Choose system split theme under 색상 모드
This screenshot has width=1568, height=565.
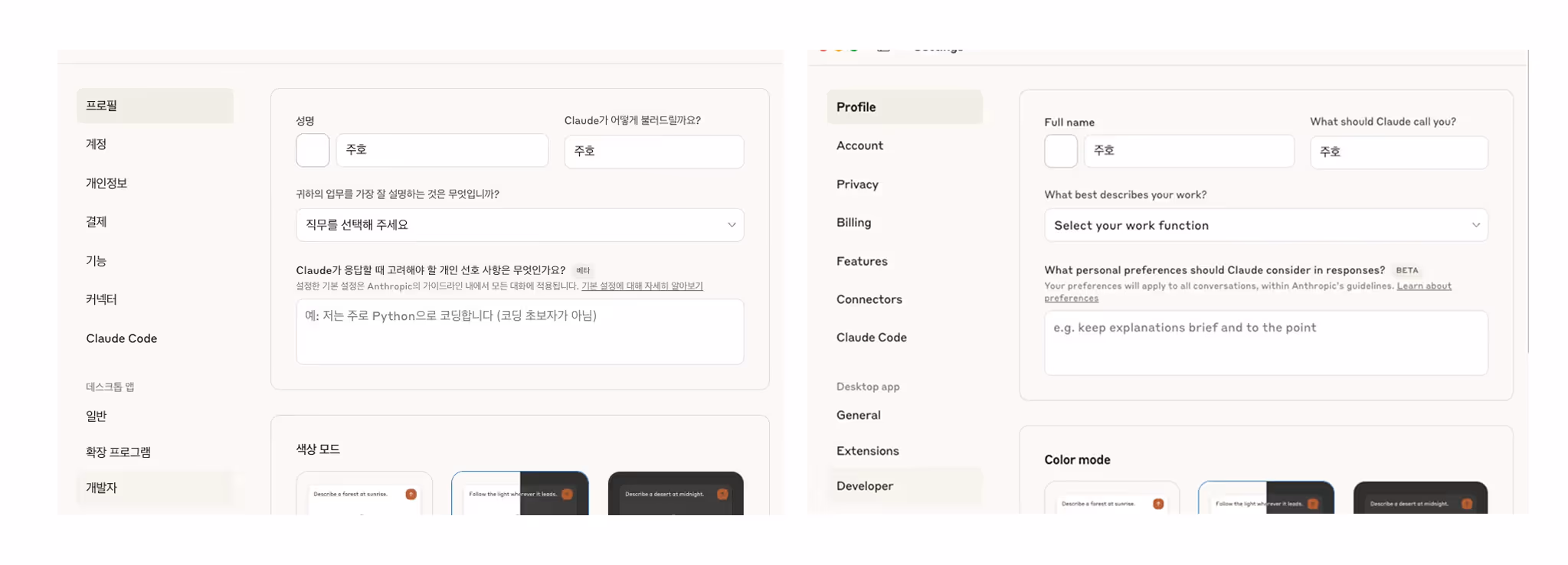[520, 493]
